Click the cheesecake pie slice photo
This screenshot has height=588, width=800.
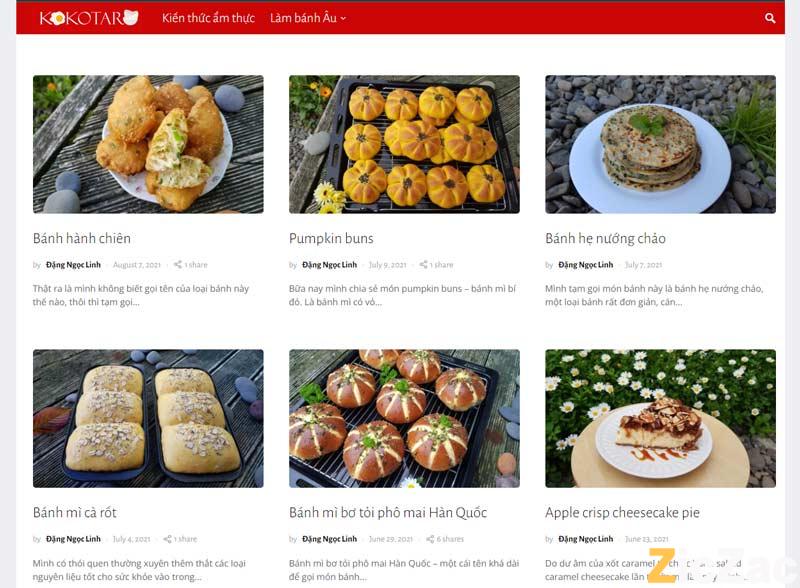click(660, 419)
